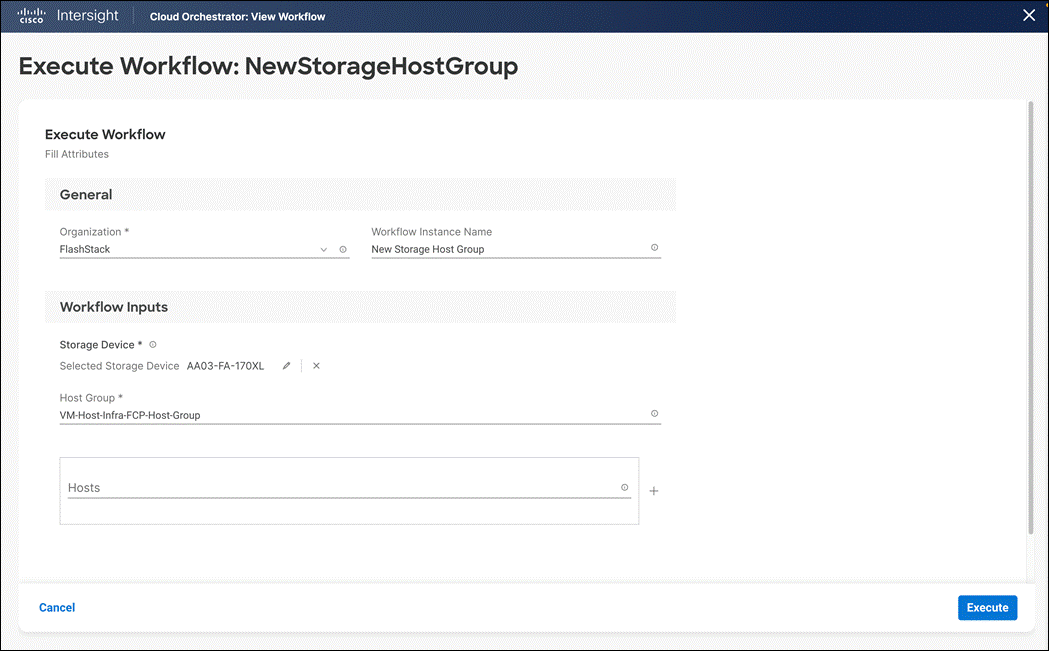Click the Organization dropdown chevron arrow
This screenshot has width=1049, height=651.
[x=324, y=248]
